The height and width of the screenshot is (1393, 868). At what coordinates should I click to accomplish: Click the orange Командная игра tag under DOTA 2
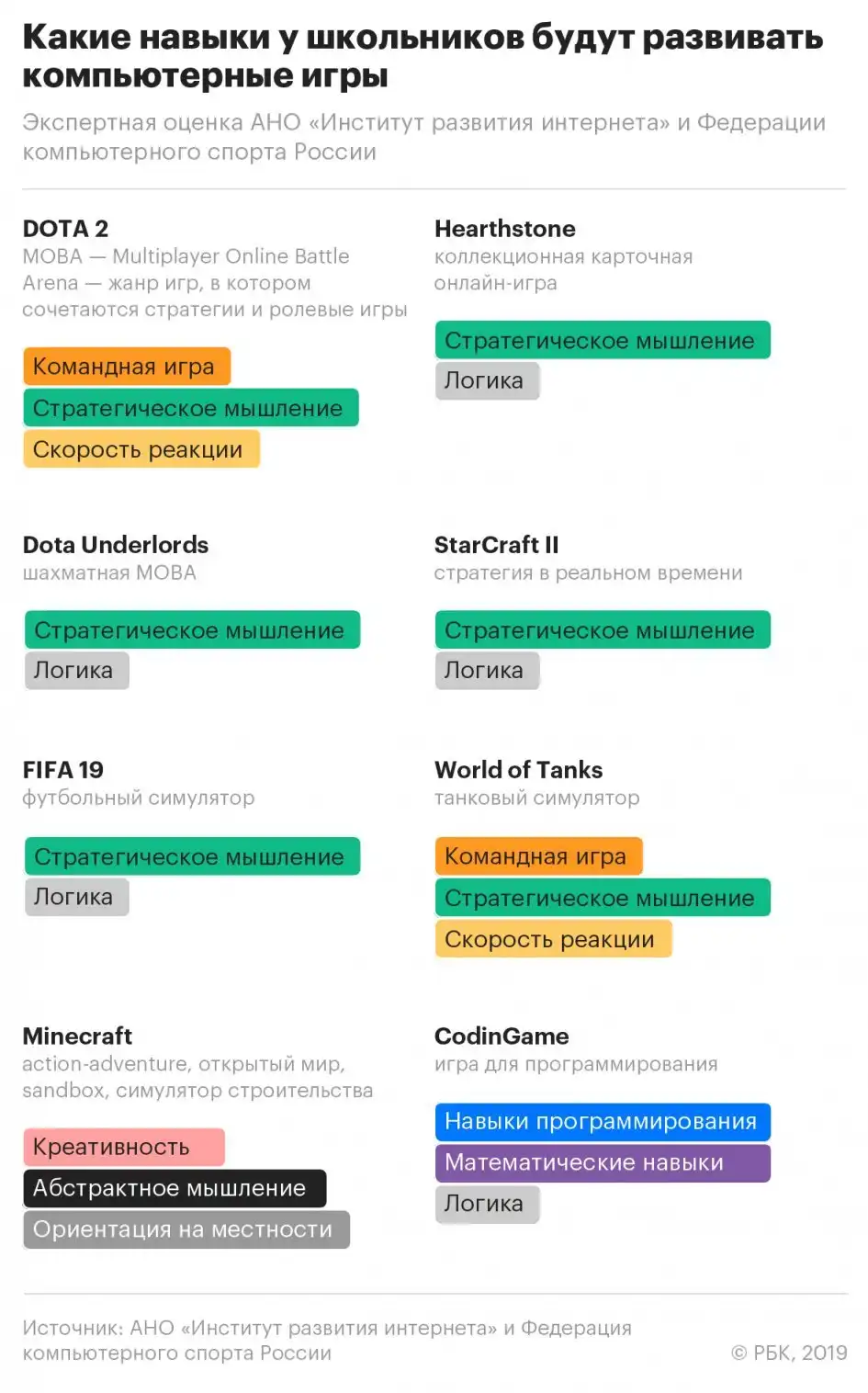tap(126, 367)
